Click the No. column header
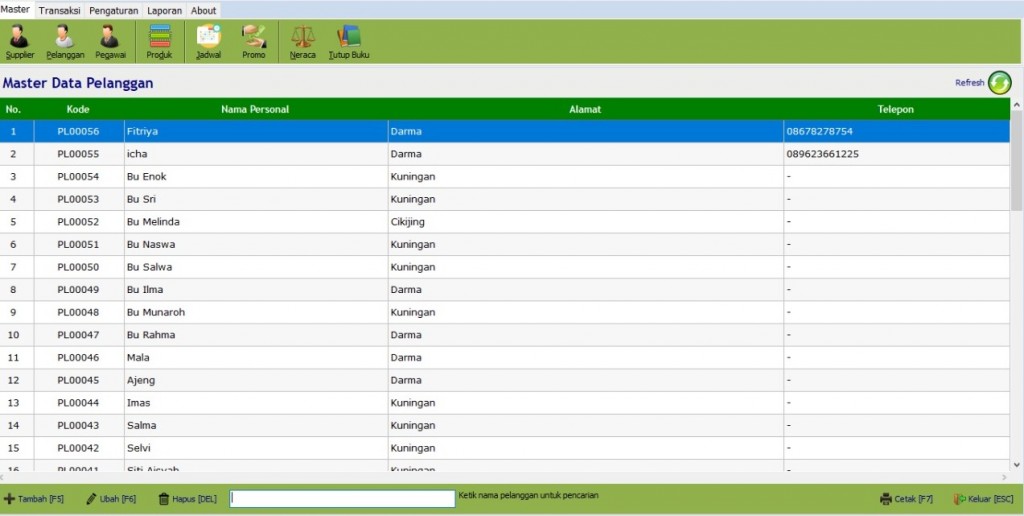 click(13, 109)
